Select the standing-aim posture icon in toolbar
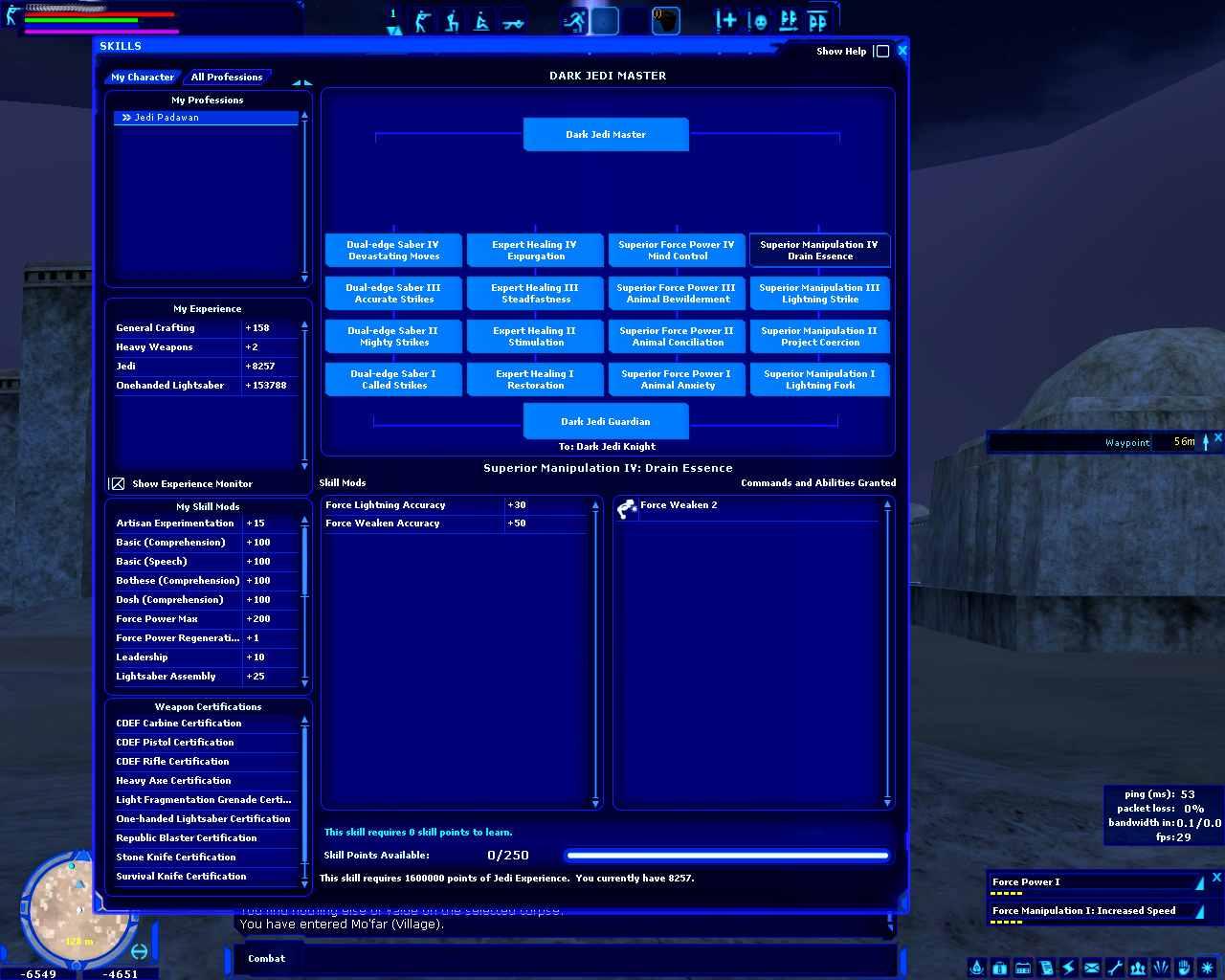The height and width of the screenshot is (980, 1225). coord(422,21)
